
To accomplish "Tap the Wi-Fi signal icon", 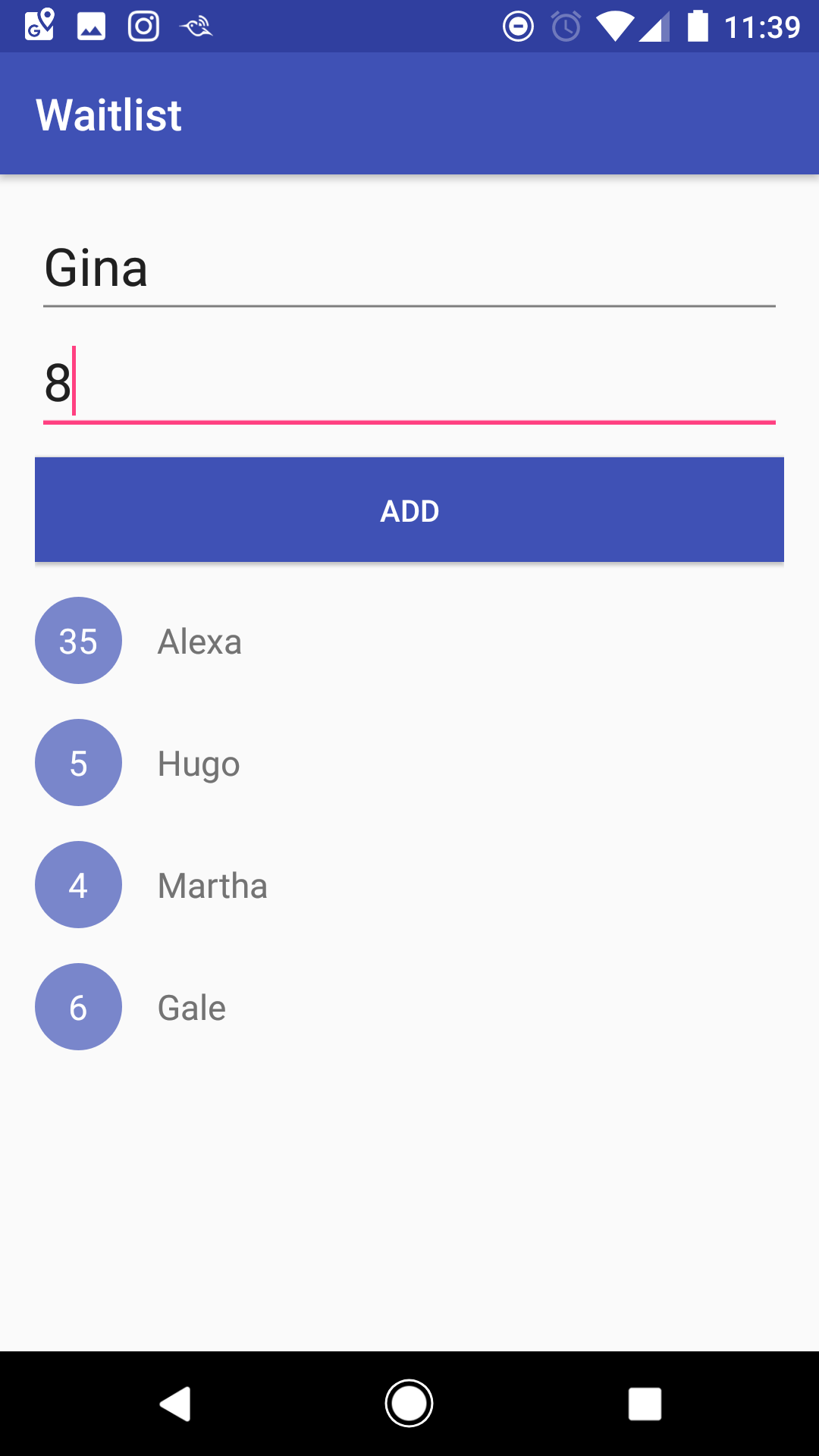I will pos(614,27).
